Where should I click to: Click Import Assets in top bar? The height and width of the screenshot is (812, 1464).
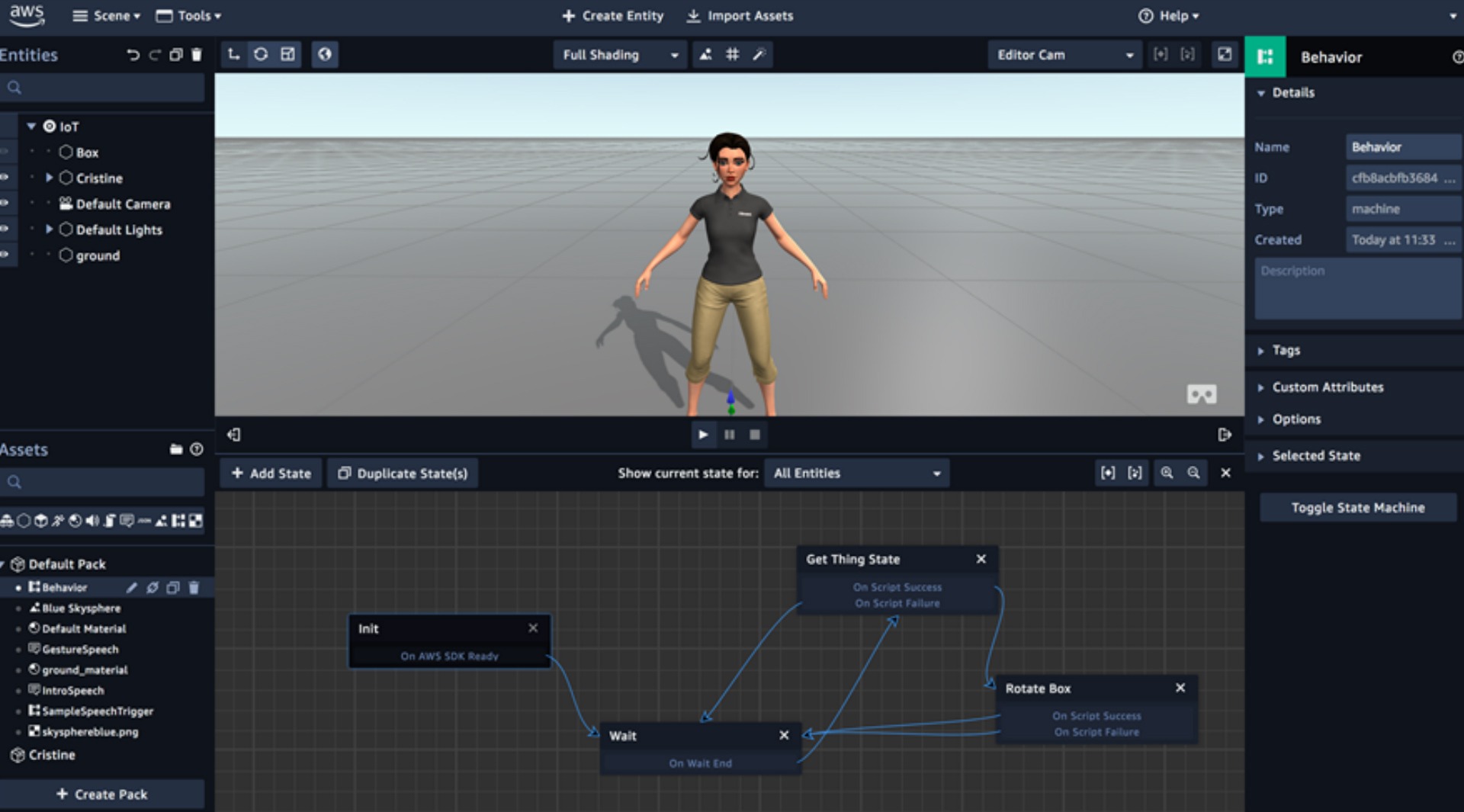(740, 15)
